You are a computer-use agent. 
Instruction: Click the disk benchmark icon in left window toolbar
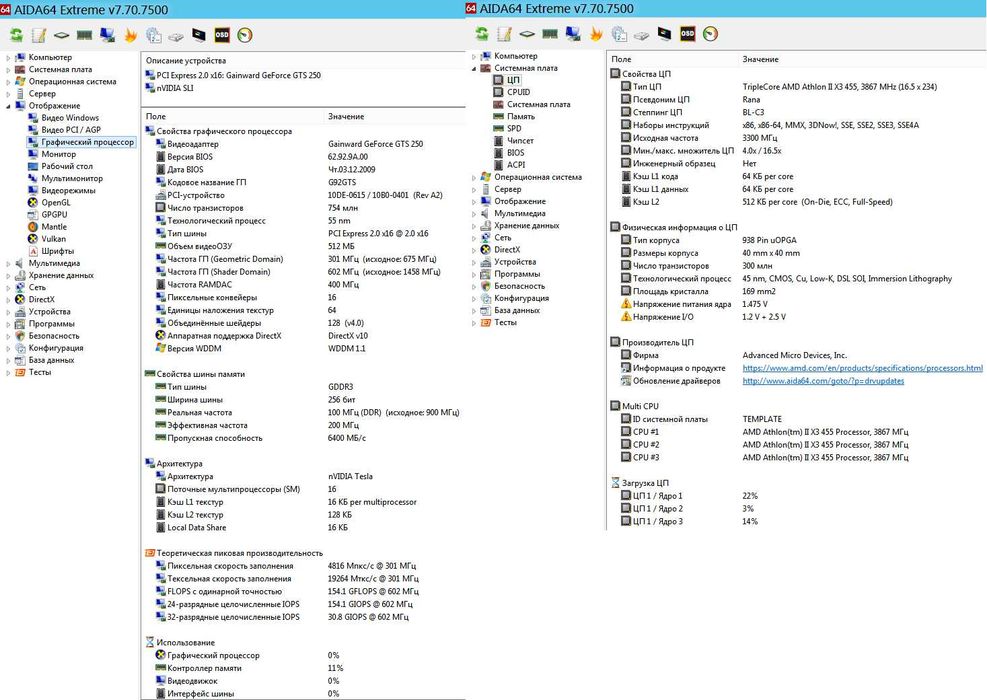click(176, 37)
